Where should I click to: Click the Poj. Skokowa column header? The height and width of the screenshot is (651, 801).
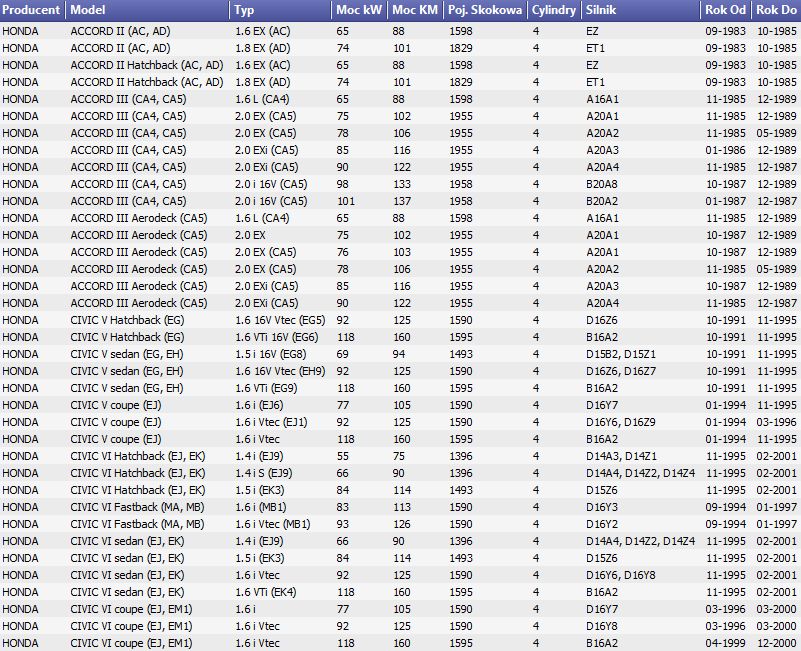(x=485, y=10)
